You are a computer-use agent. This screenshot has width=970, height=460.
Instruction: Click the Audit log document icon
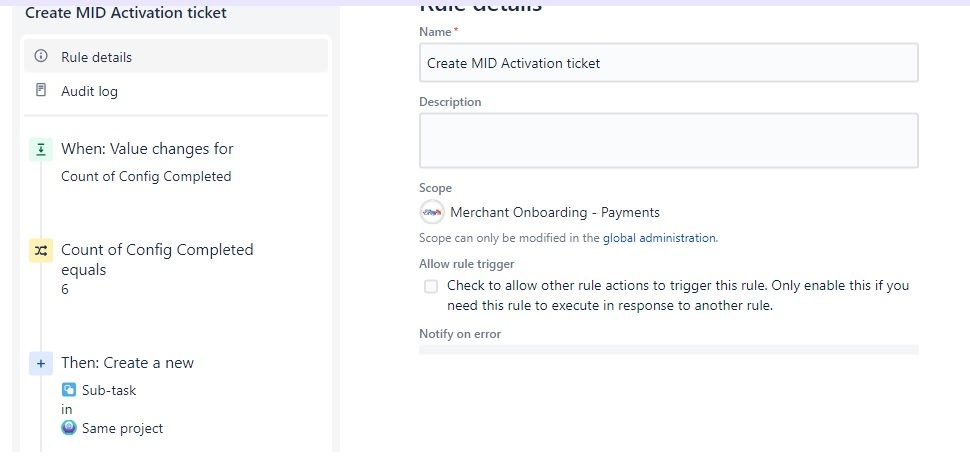[41, 90]
